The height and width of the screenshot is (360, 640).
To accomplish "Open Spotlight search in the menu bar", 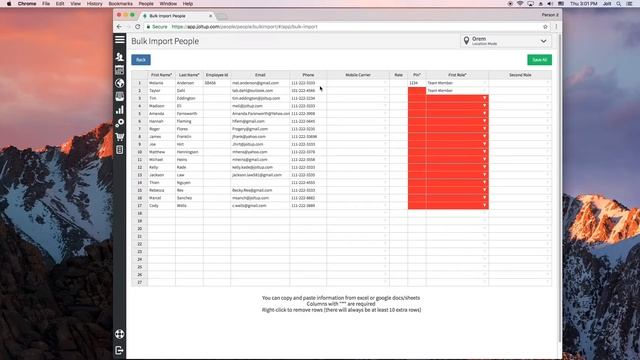I will click(x=619, y=4).
